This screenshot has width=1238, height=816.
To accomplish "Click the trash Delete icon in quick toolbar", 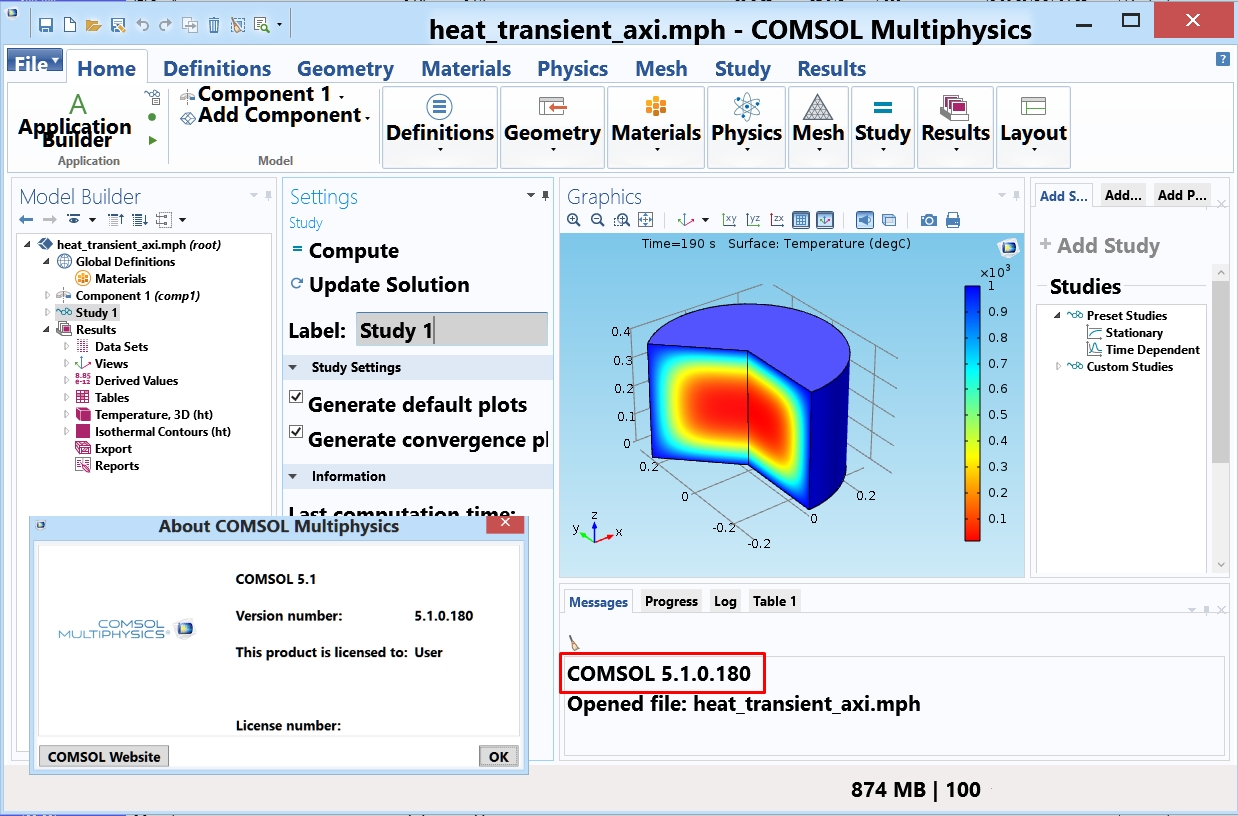I will [x=213, y=25].
